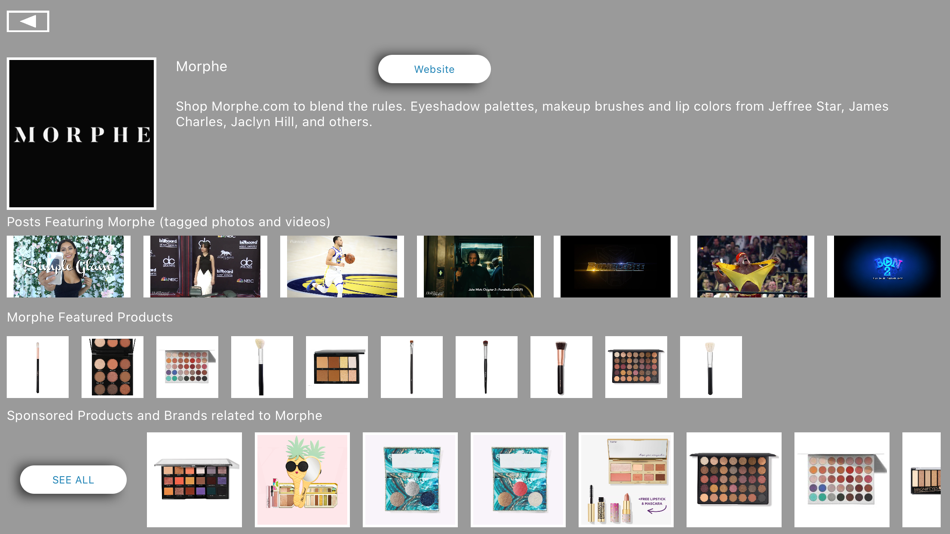
Task: Go back using the arrow button
Action: [28, 21]
